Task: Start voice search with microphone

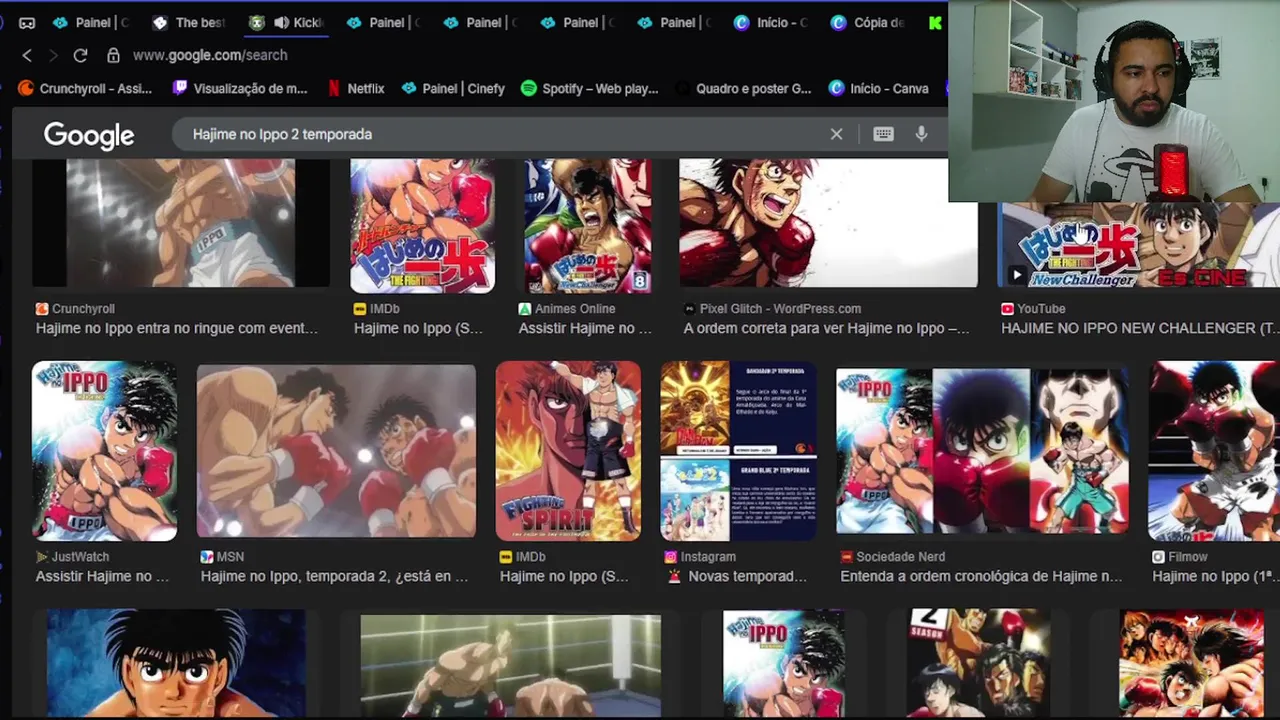Action: point(921,134)
